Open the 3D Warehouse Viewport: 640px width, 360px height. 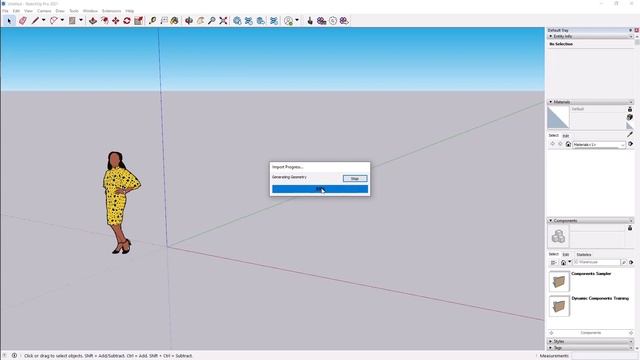pos(237,20)
